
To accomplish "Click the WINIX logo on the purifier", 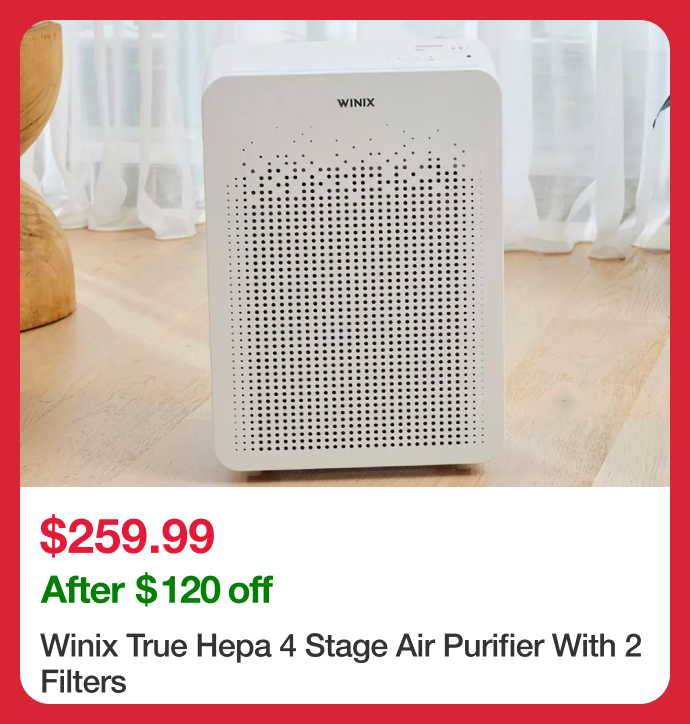I will 355,103.
